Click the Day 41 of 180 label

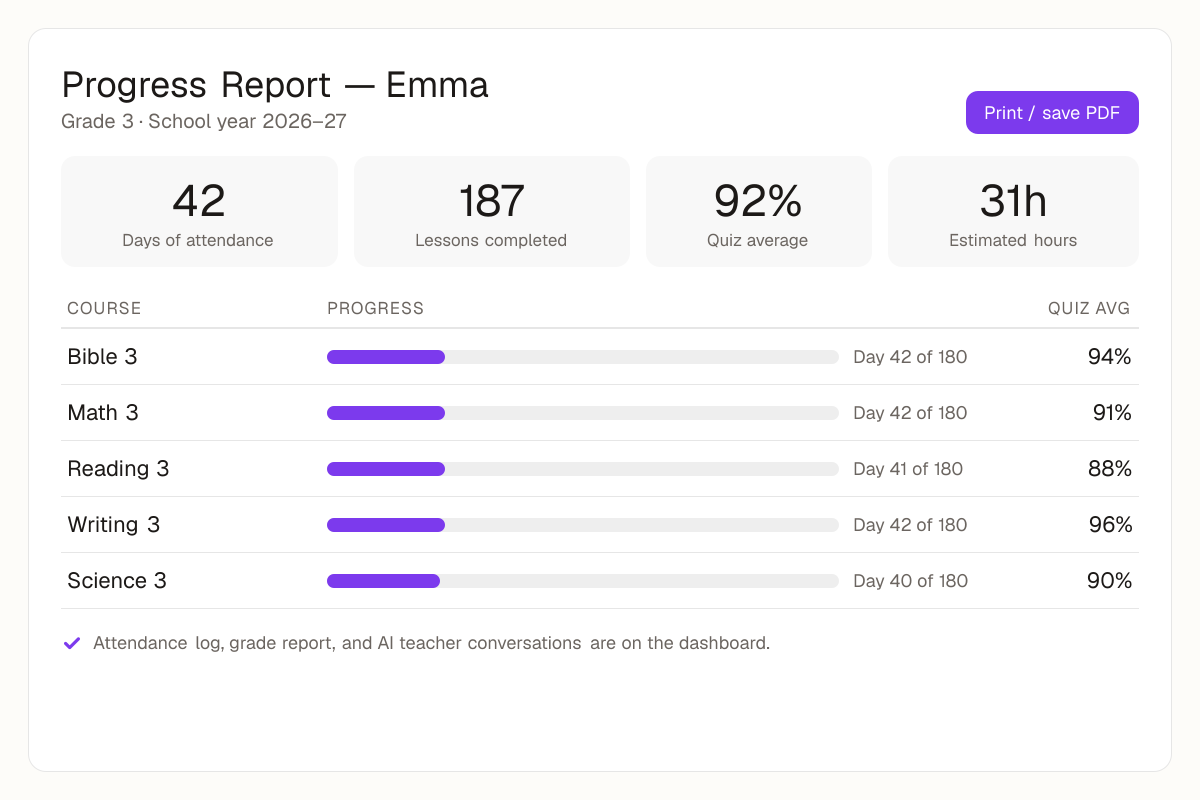coord(908,469)
